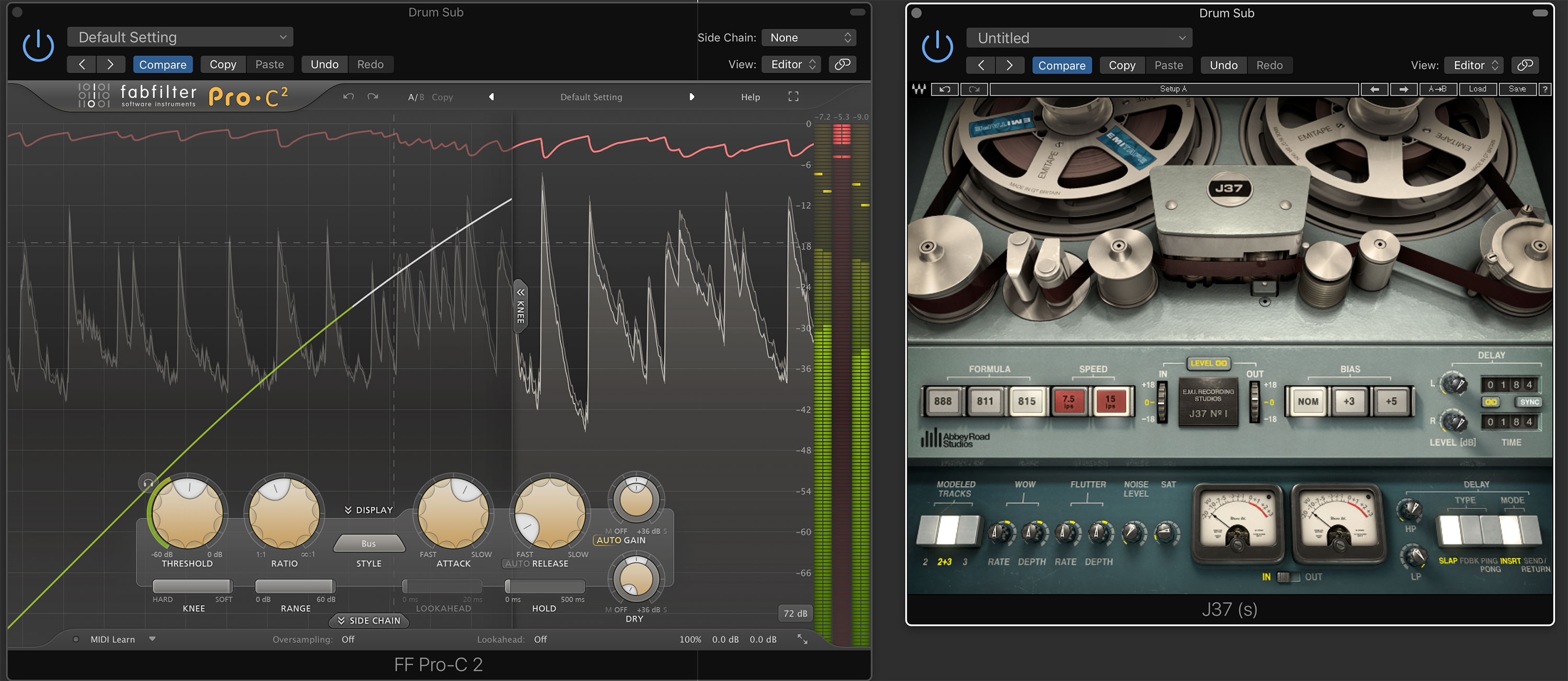Image resolution: width=1568 pixels, height=681 pixels.
Task: Click the link icon in Pro-C 2 header
Action: pyautogui.click(x=843, y=64)
